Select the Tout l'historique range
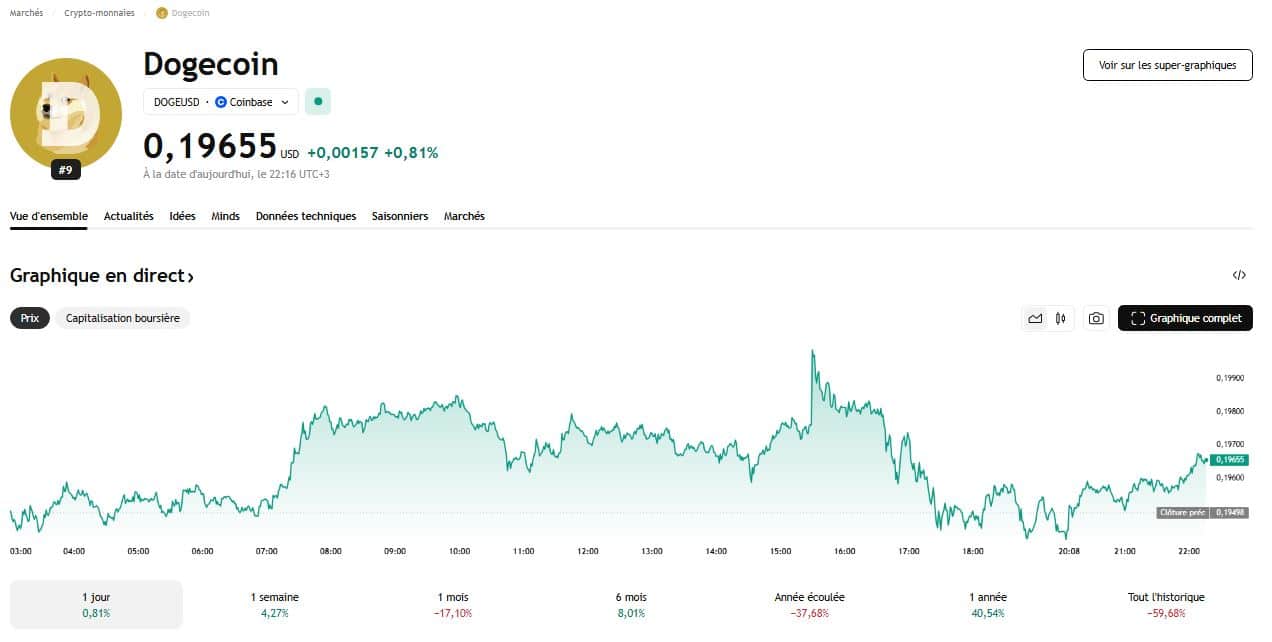The width and height of the screenshot is (1272, 642). [1166, 604]
